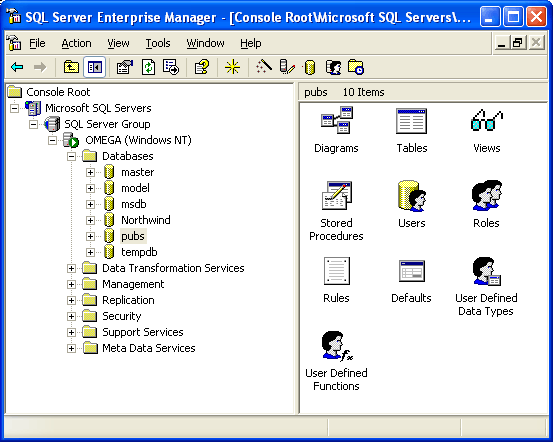
Task: Collapse the OMEGA (Windows NT) server node
Action: click(x=52, y=140)
